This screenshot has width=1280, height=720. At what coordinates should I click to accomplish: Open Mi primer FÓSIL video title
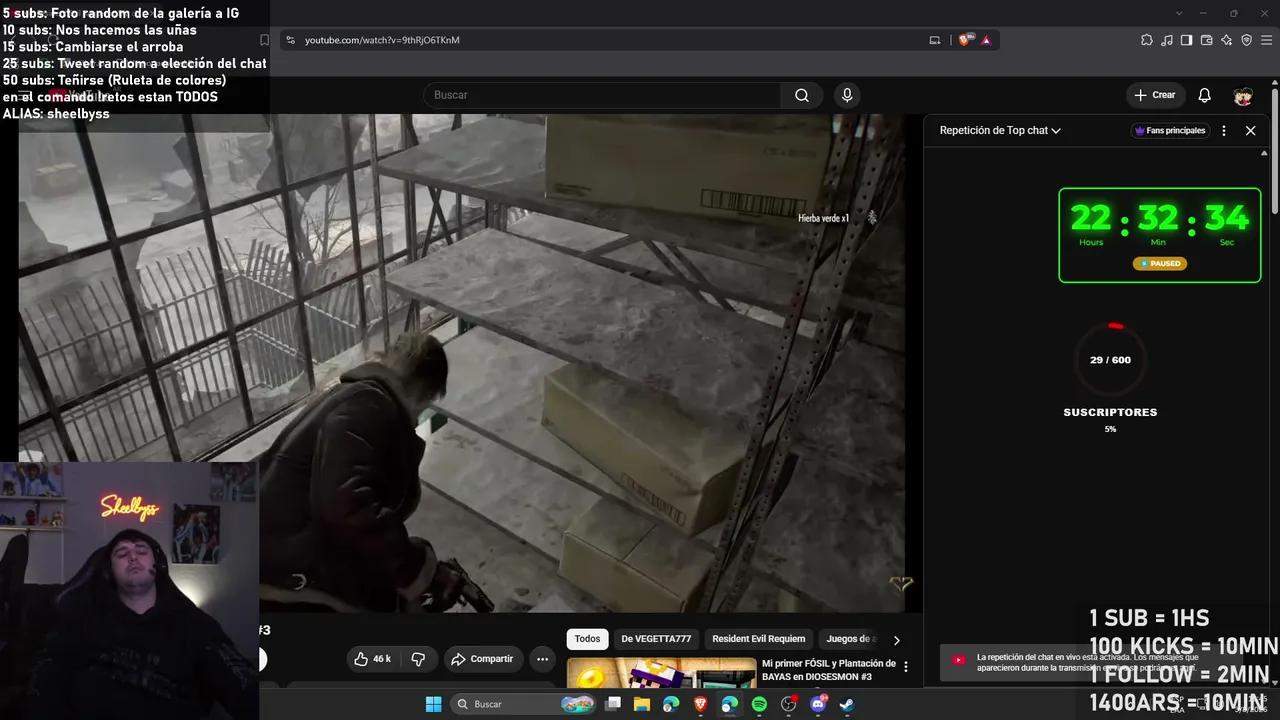pyautogui.click(x=828, y=670)
